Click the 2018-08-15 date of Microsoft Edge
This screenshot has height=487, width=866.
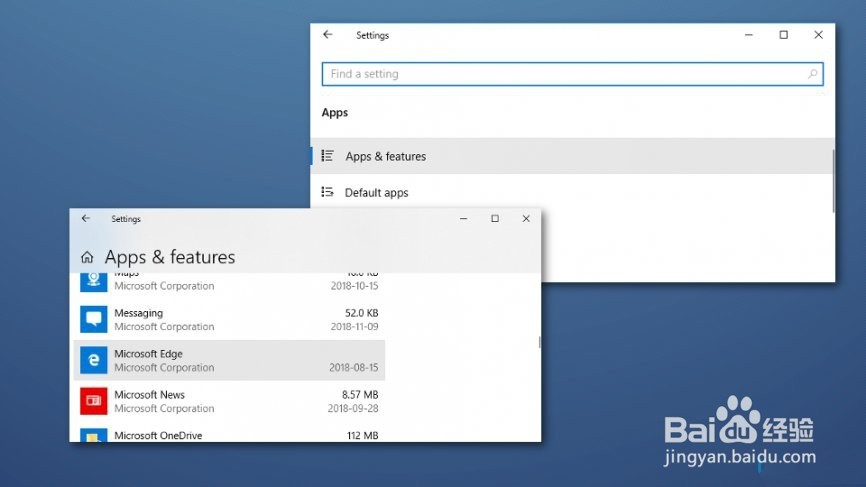coord(354,368)
